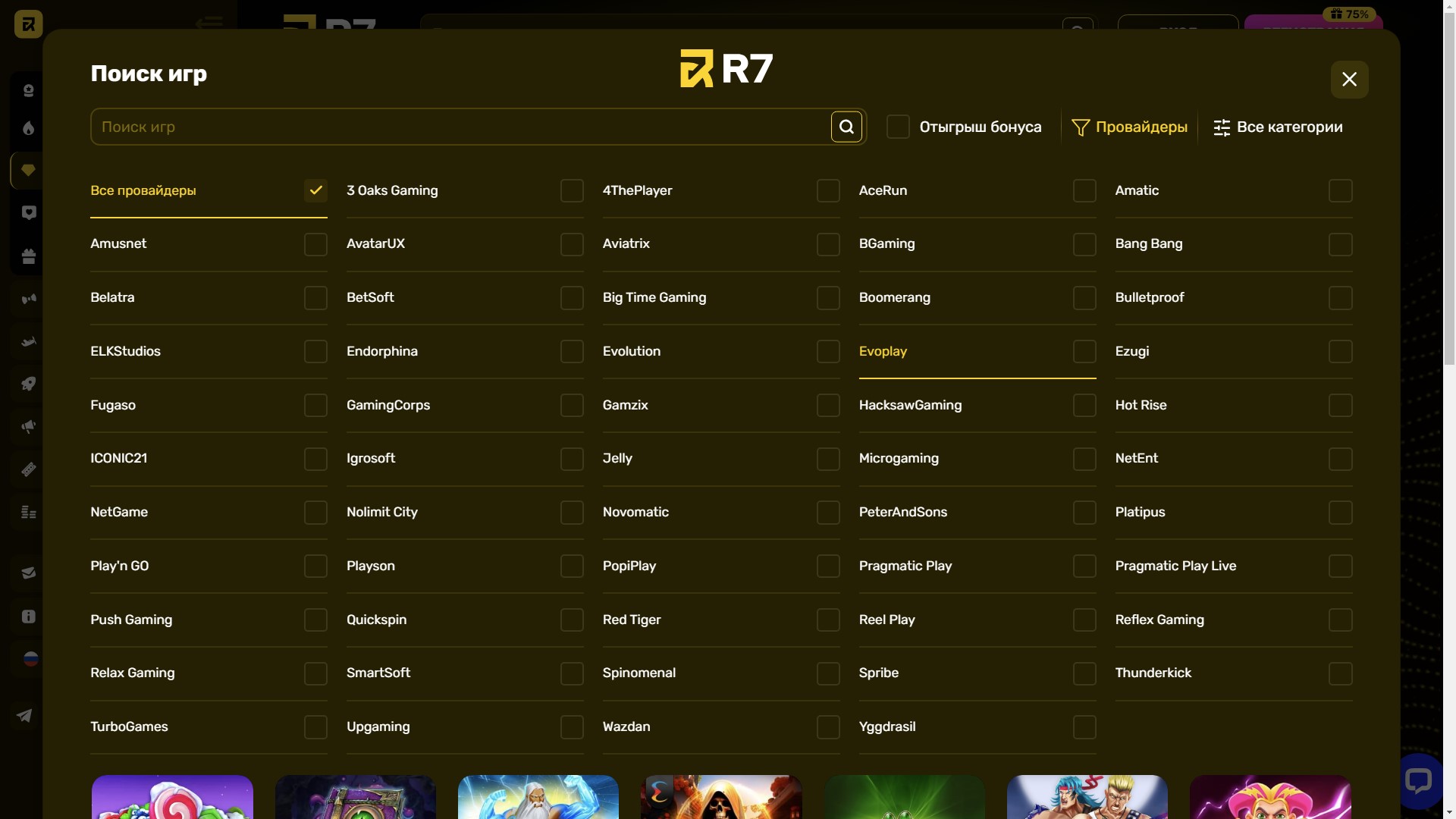Click the megaphone promotions icon
Viewport: 1456px width, 819px height.
coord(28,426)
